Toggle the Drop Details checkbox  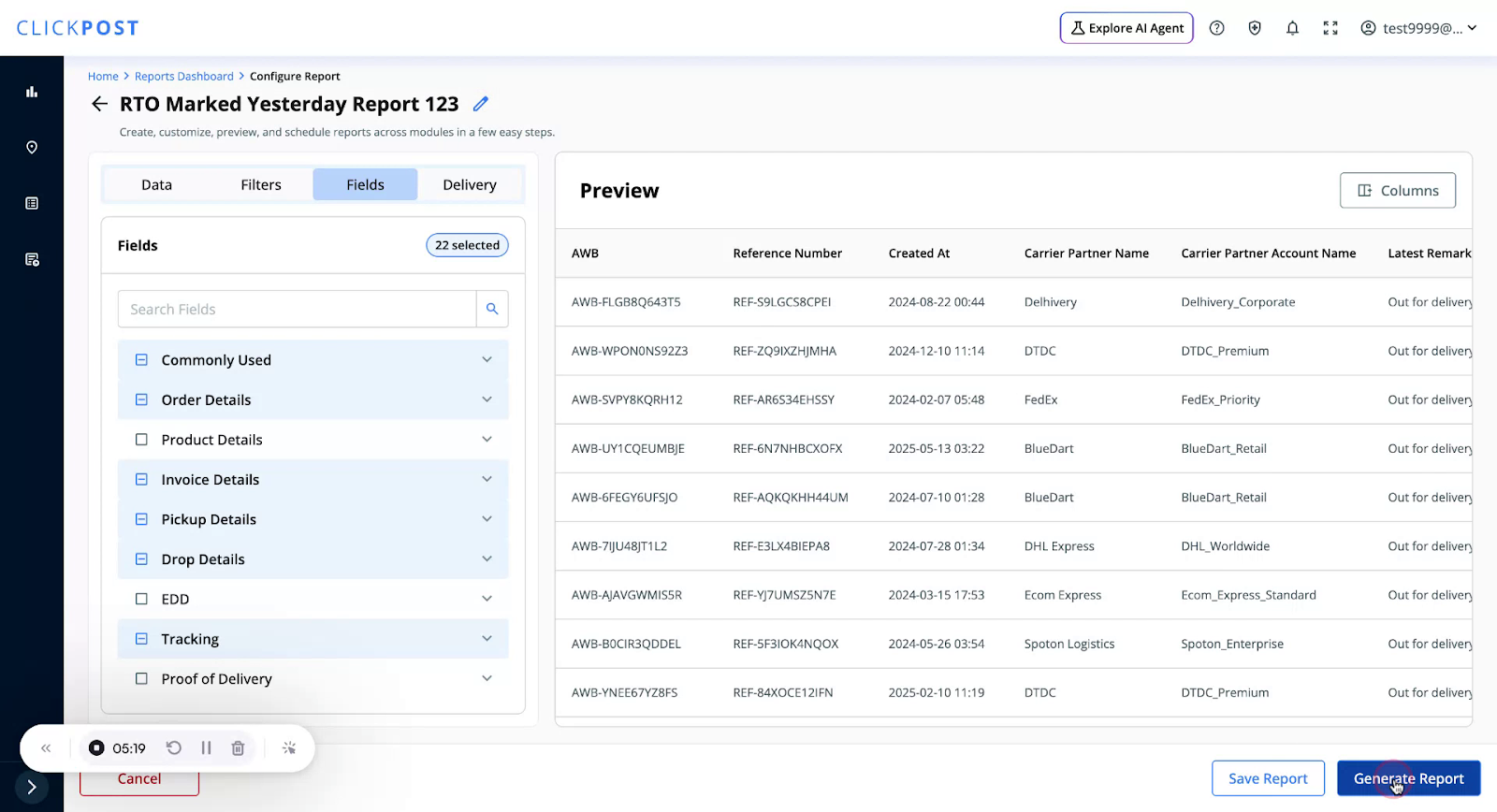pos(141,559)
